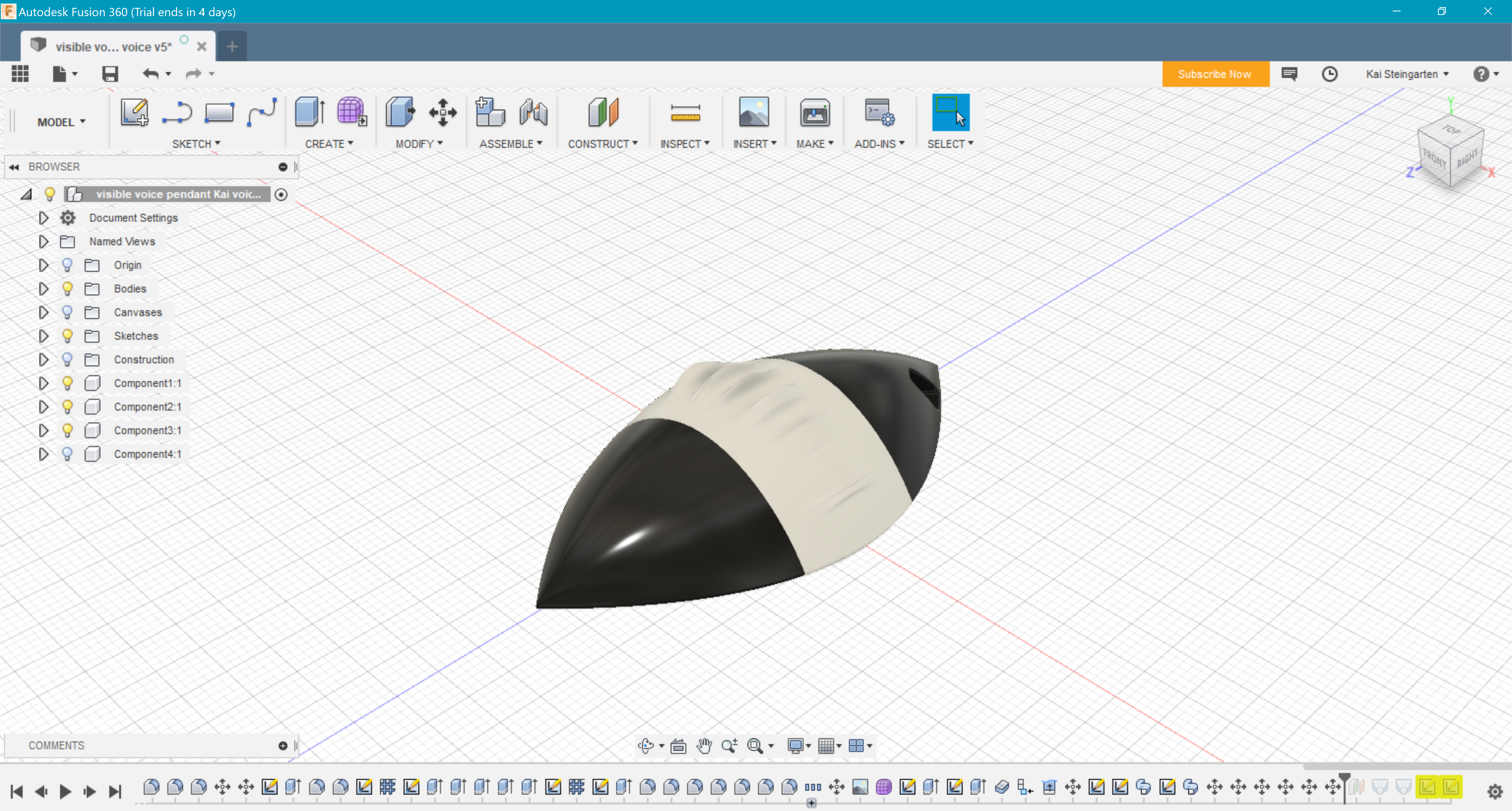Screen dimensions: 1512x811
Task: Click the Measure tool icon
Action: pos(685,113)
